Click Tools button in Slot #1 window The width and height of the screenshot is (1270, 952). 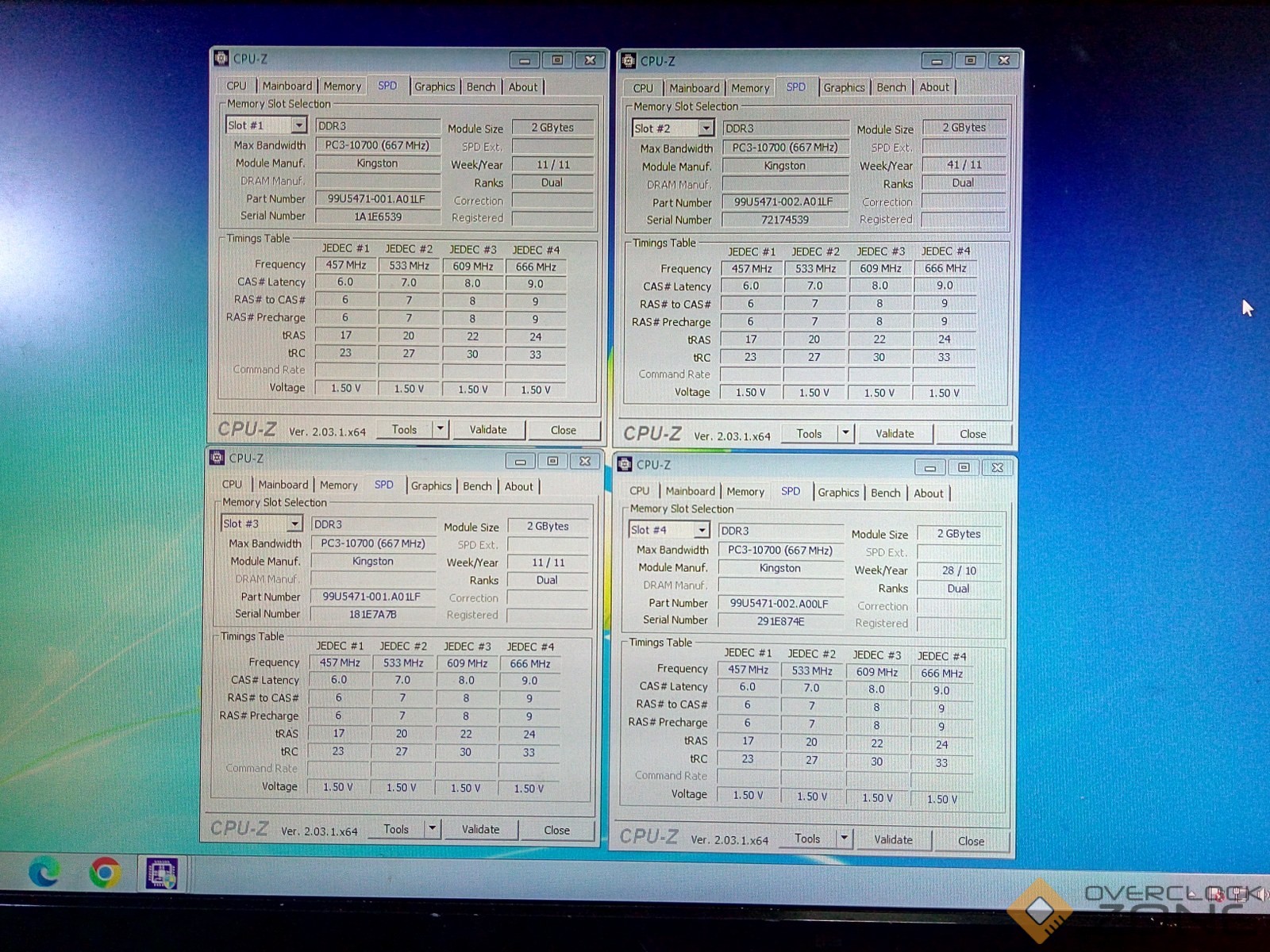click(404, 429)
